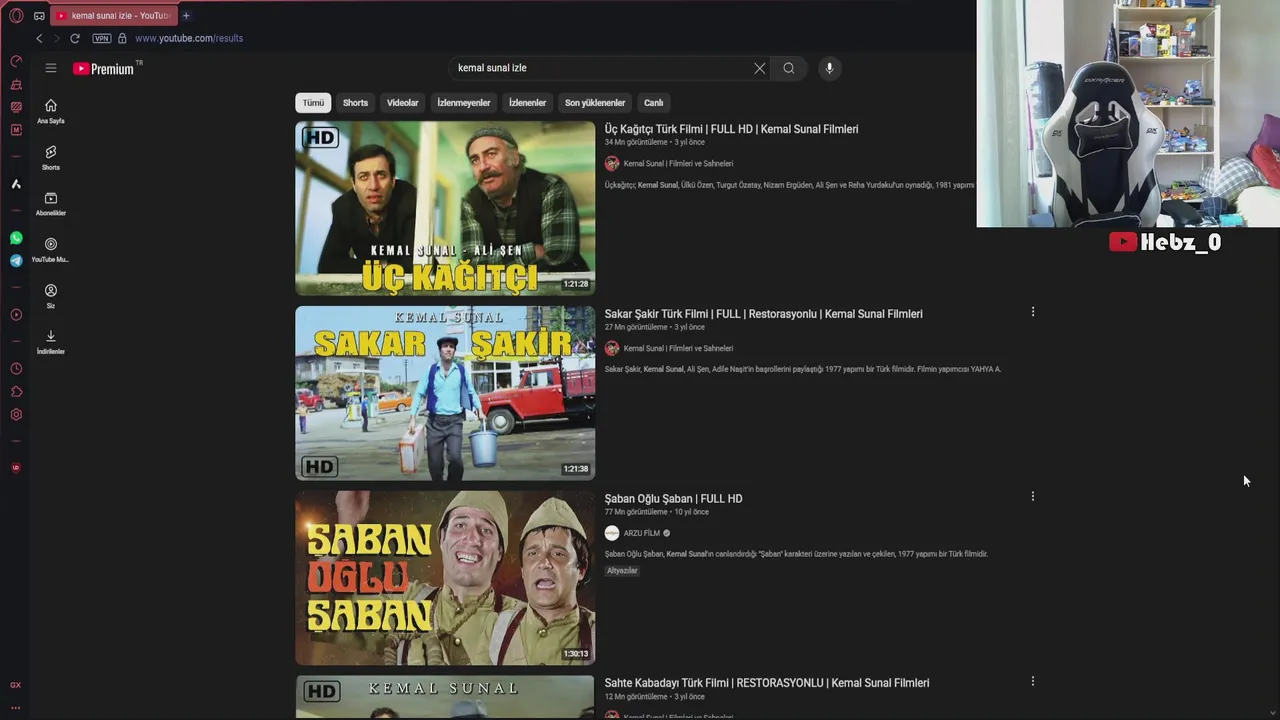Open a new tab with plus icon

pyautogui.click(x=186, y=16)
